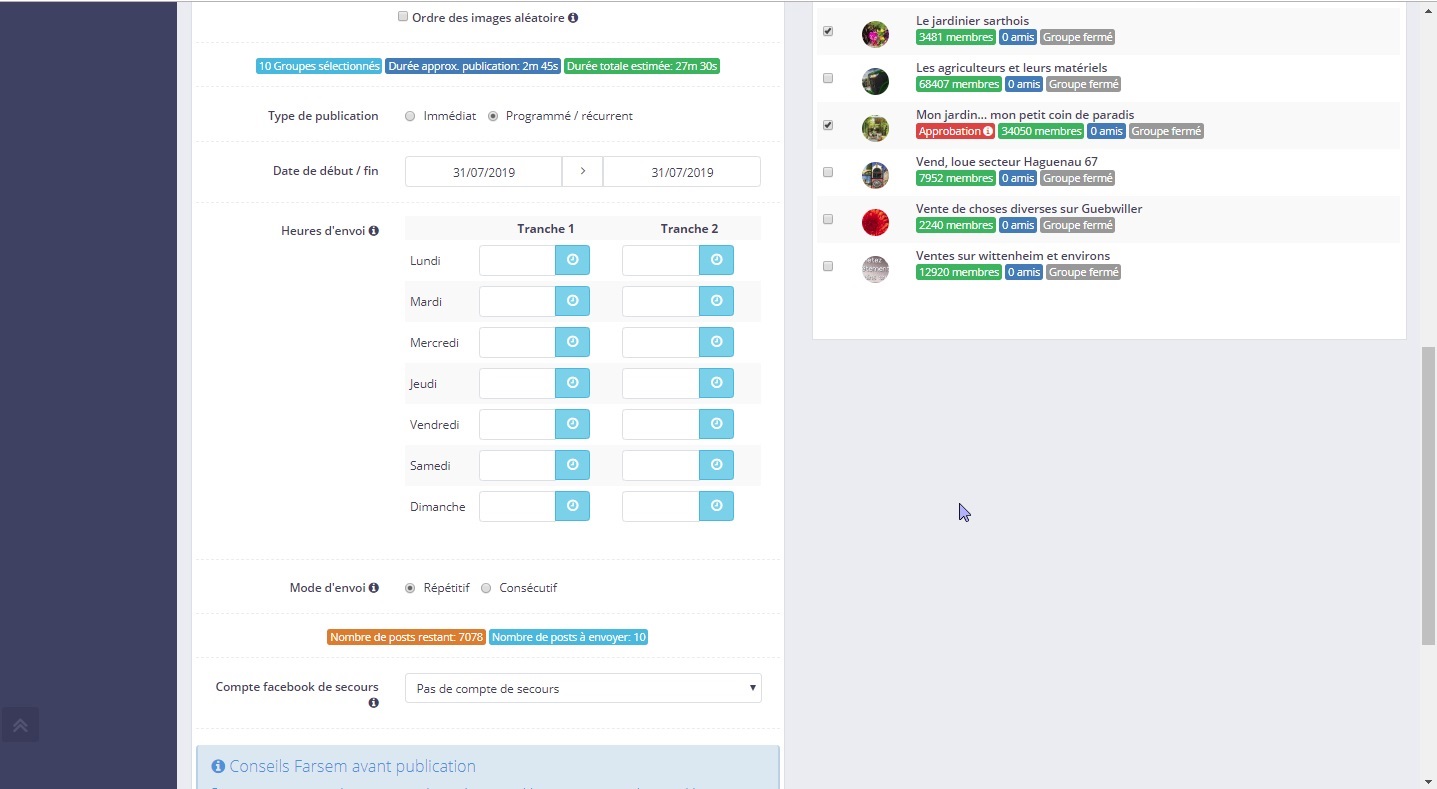Screen dimensions: 1437x789
Task: Open Compte facebook de secours dropdown
Action: point(583,688)
